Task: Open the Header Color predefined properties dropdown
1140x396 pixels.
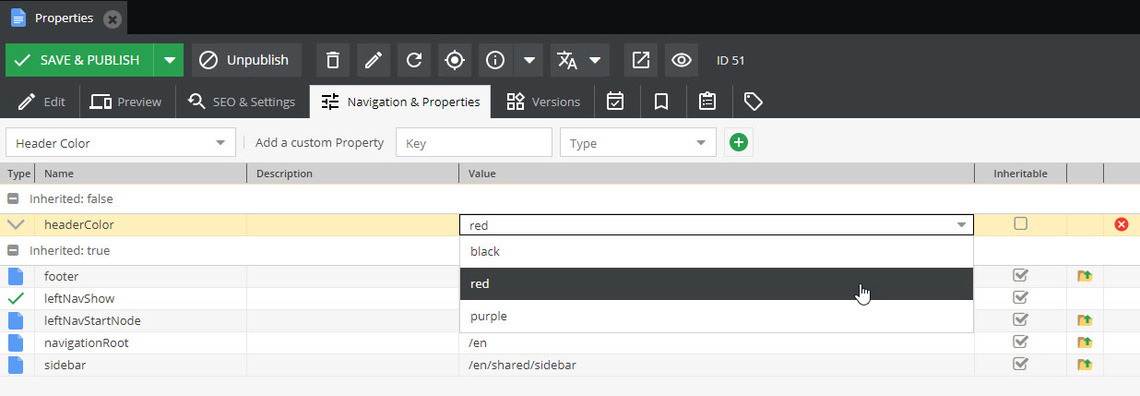Action: [121, 143]
